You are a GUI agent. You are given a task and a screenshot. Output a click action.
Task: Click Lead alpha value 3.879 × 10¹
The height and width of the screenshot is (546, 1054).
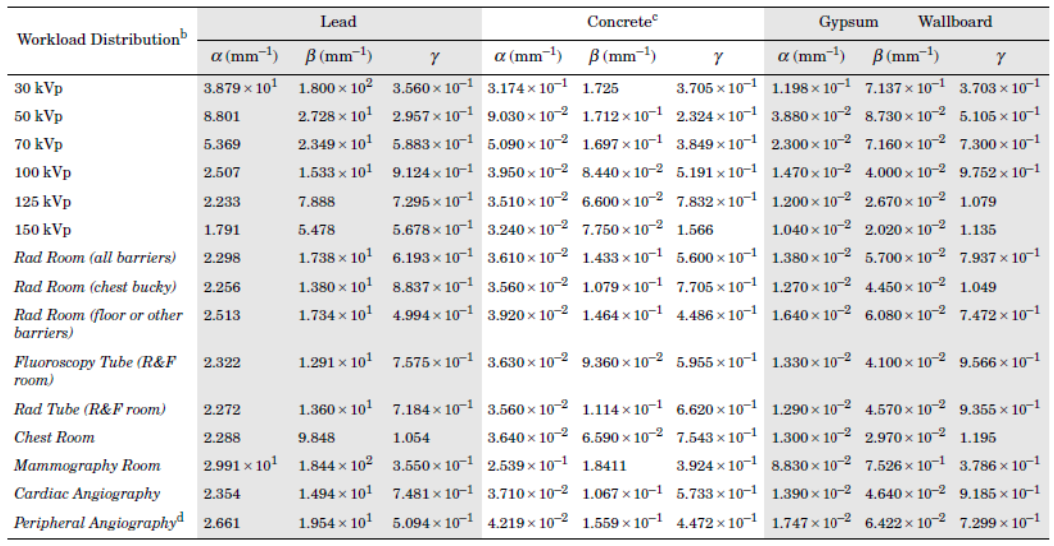pos(241,87)
